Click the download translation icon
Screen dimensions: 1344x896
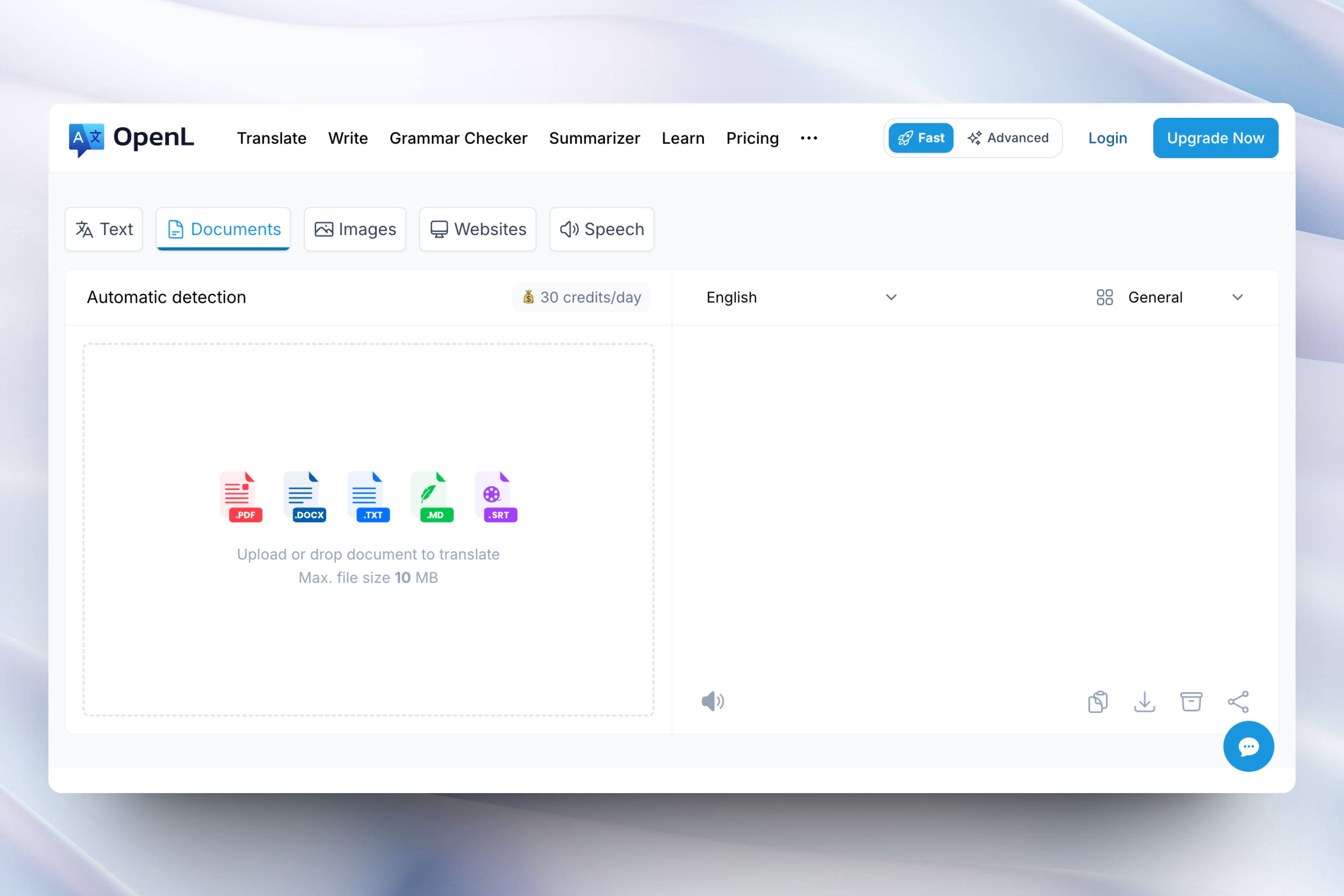click(x=1144, y=702)
